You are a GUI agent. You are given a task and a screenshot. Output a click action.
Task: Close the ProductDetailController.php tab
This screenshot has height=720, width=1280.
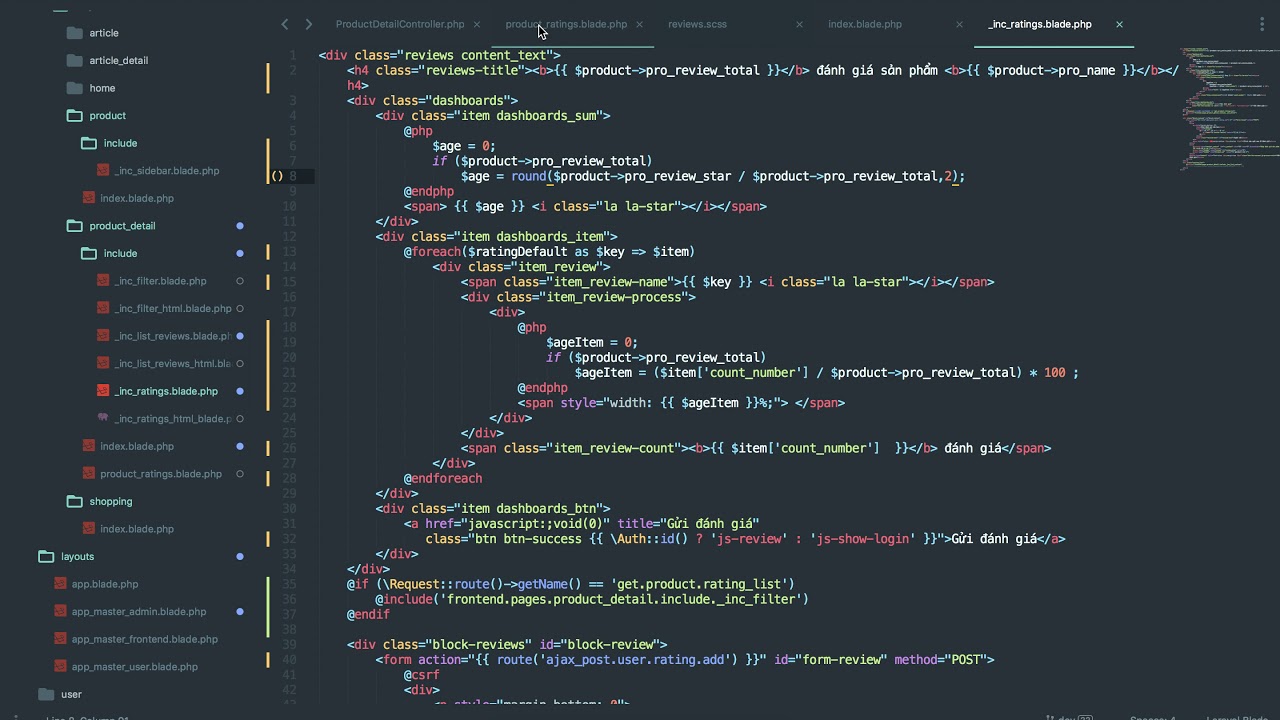point(477,24)
